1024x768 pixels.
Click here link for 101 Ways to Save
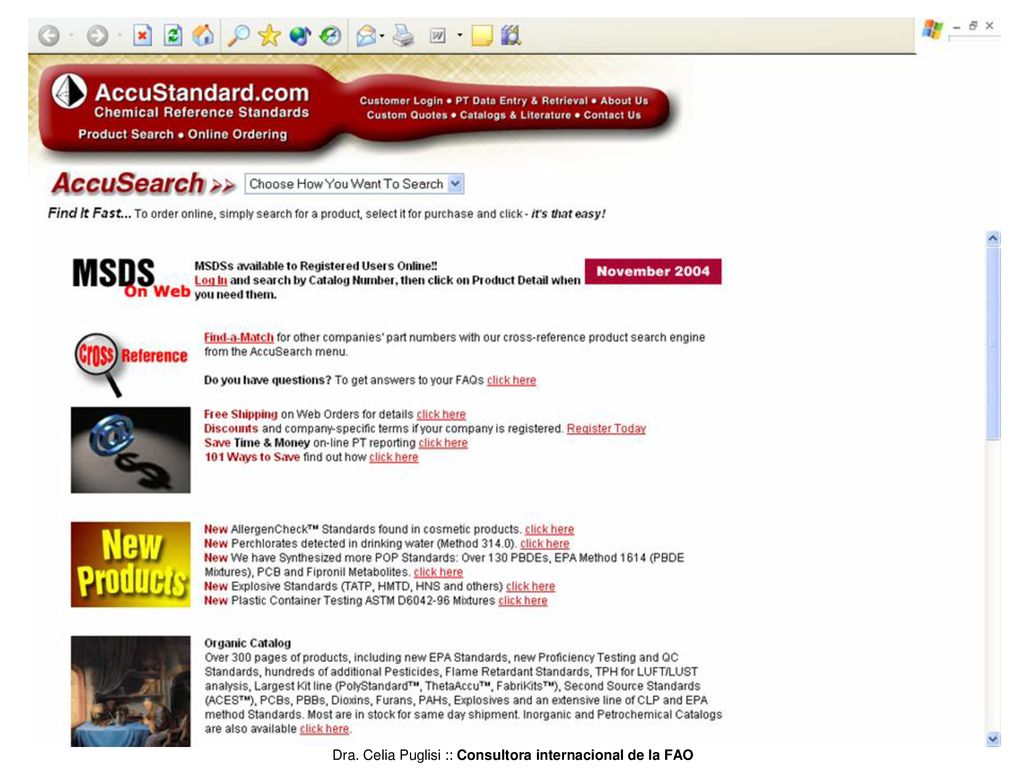coord(394,457)
